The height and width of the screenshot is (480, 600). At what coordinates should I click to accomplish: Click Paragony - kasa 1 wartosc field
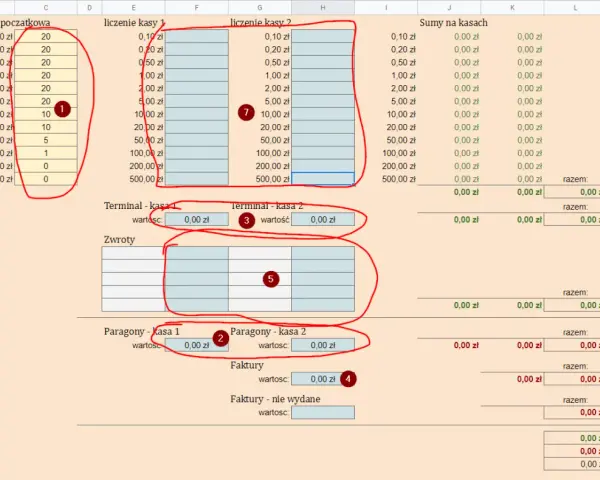(x=197, y=345)
